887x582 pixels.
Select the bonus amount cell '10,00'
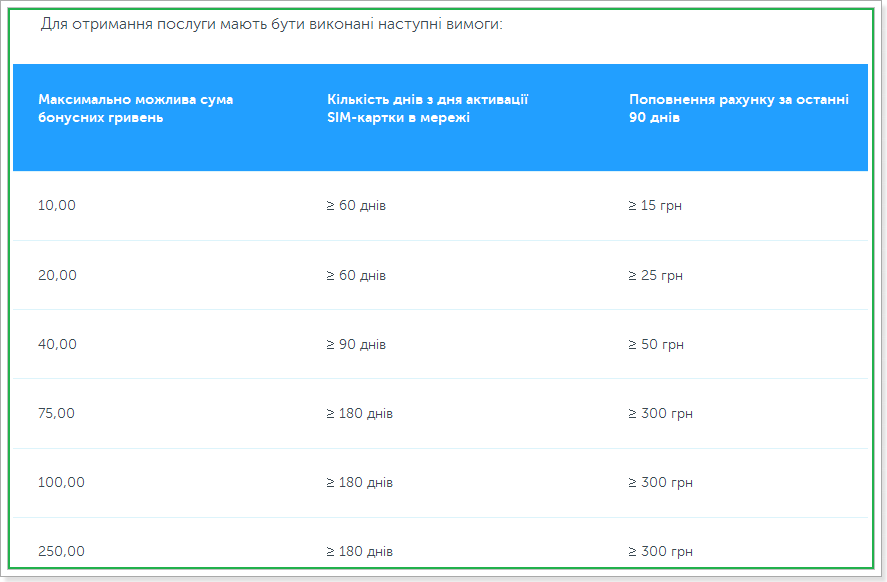point(57,205)
